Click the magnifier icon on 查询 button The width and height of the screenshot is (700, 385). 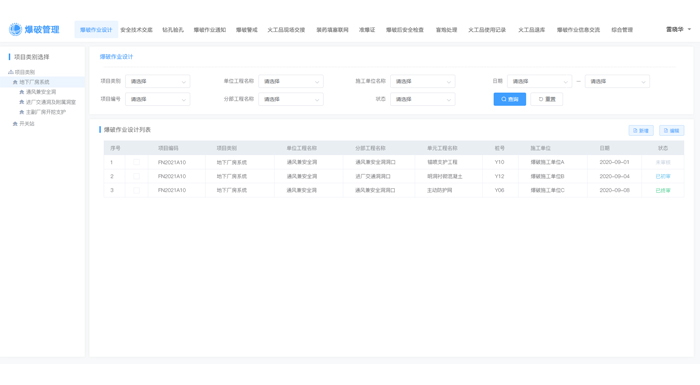coord(504,99)
